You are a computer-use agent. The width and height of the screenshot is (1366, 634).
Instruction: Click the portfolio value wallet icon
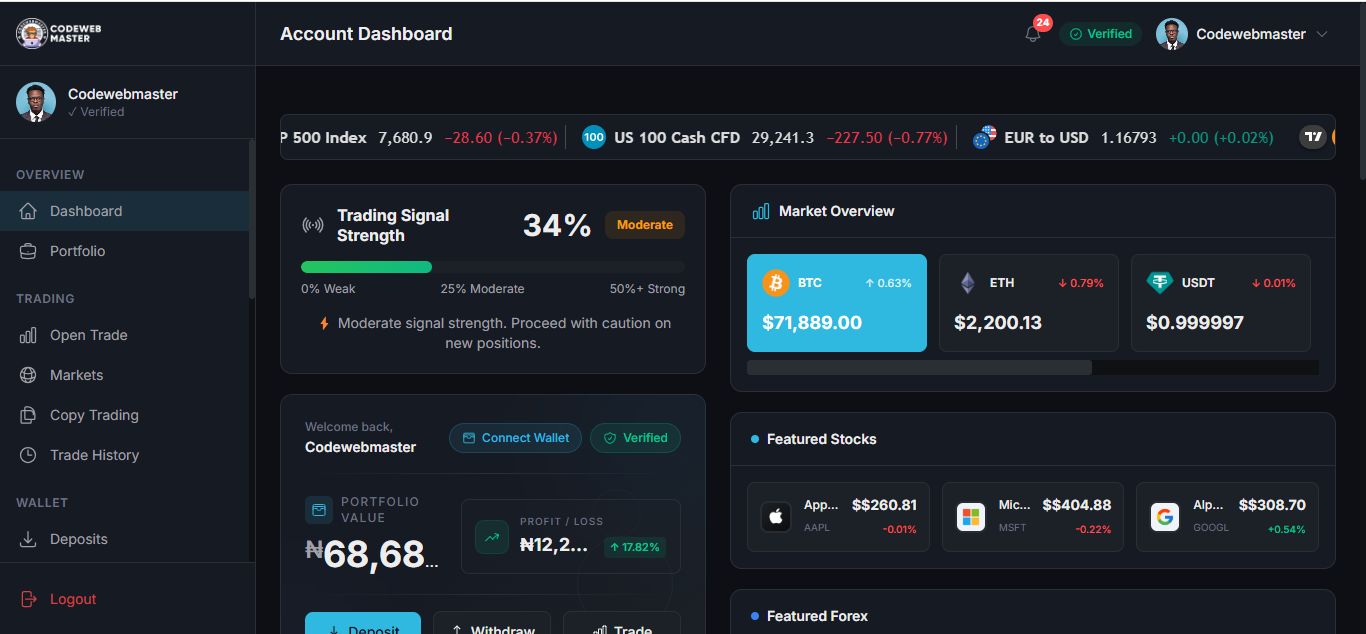click(319, 510)
